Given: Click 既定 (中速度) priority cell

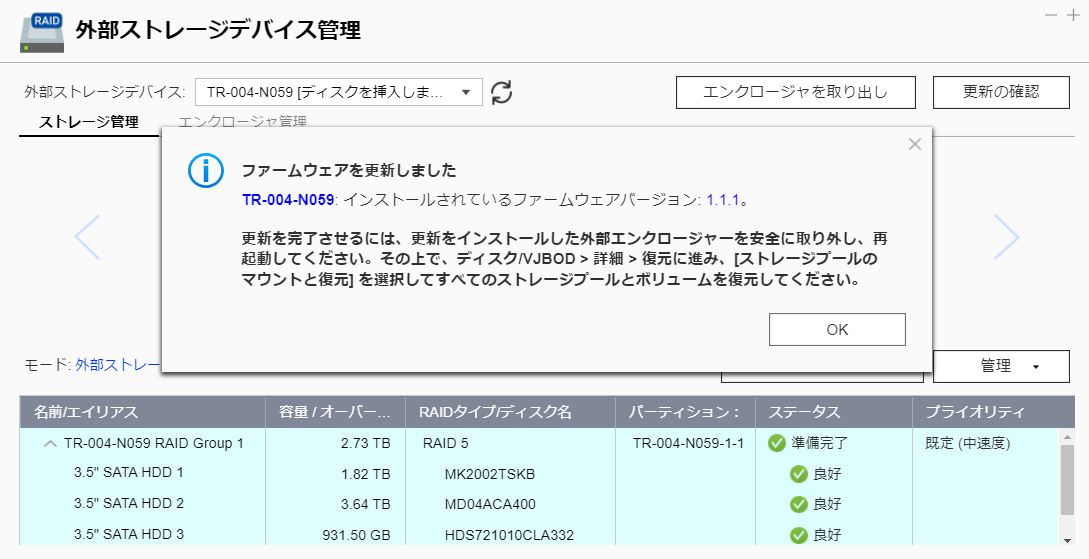Looking at the screenshot, I should click(967, 443).
